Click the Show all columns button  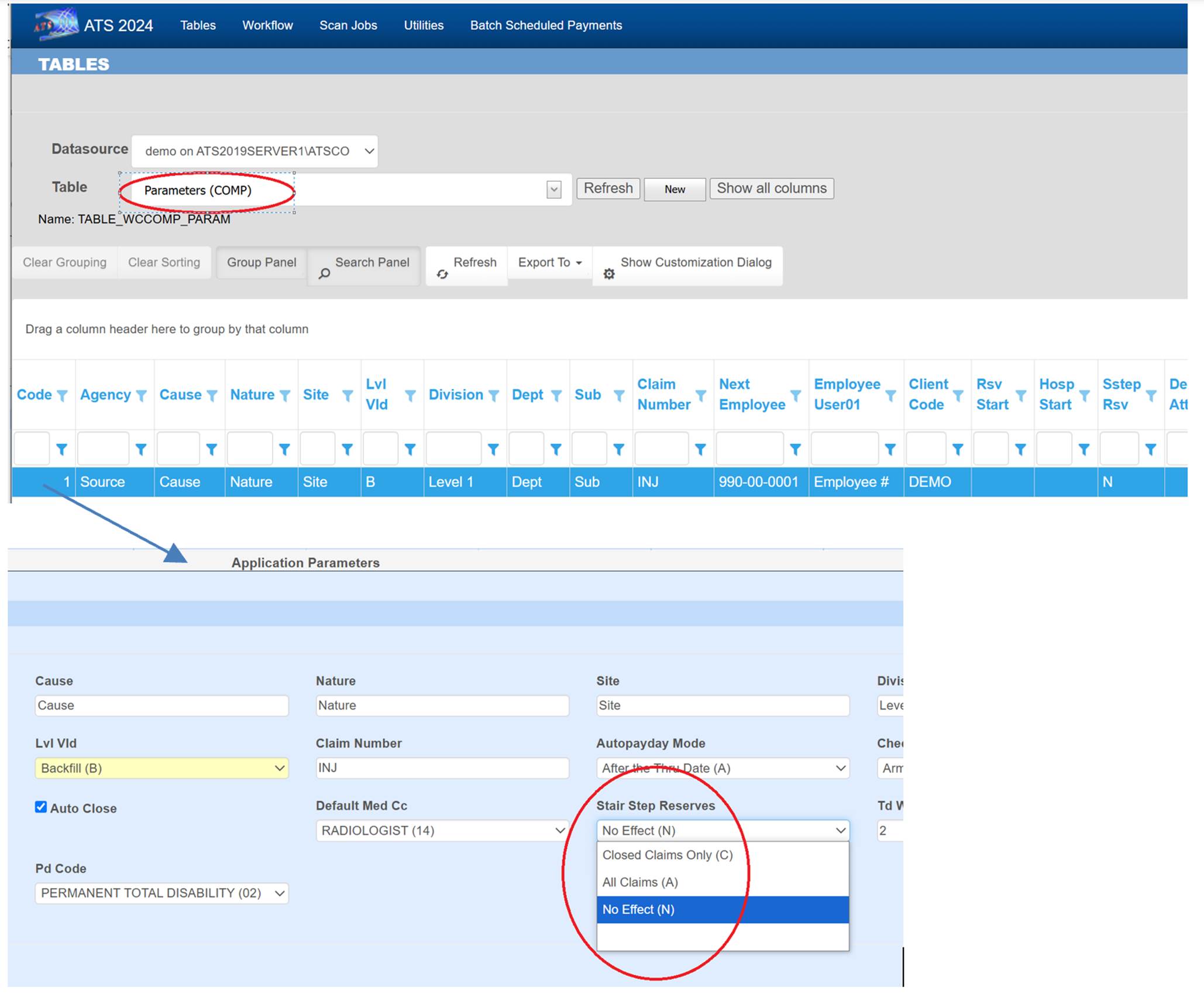point(771,188)
